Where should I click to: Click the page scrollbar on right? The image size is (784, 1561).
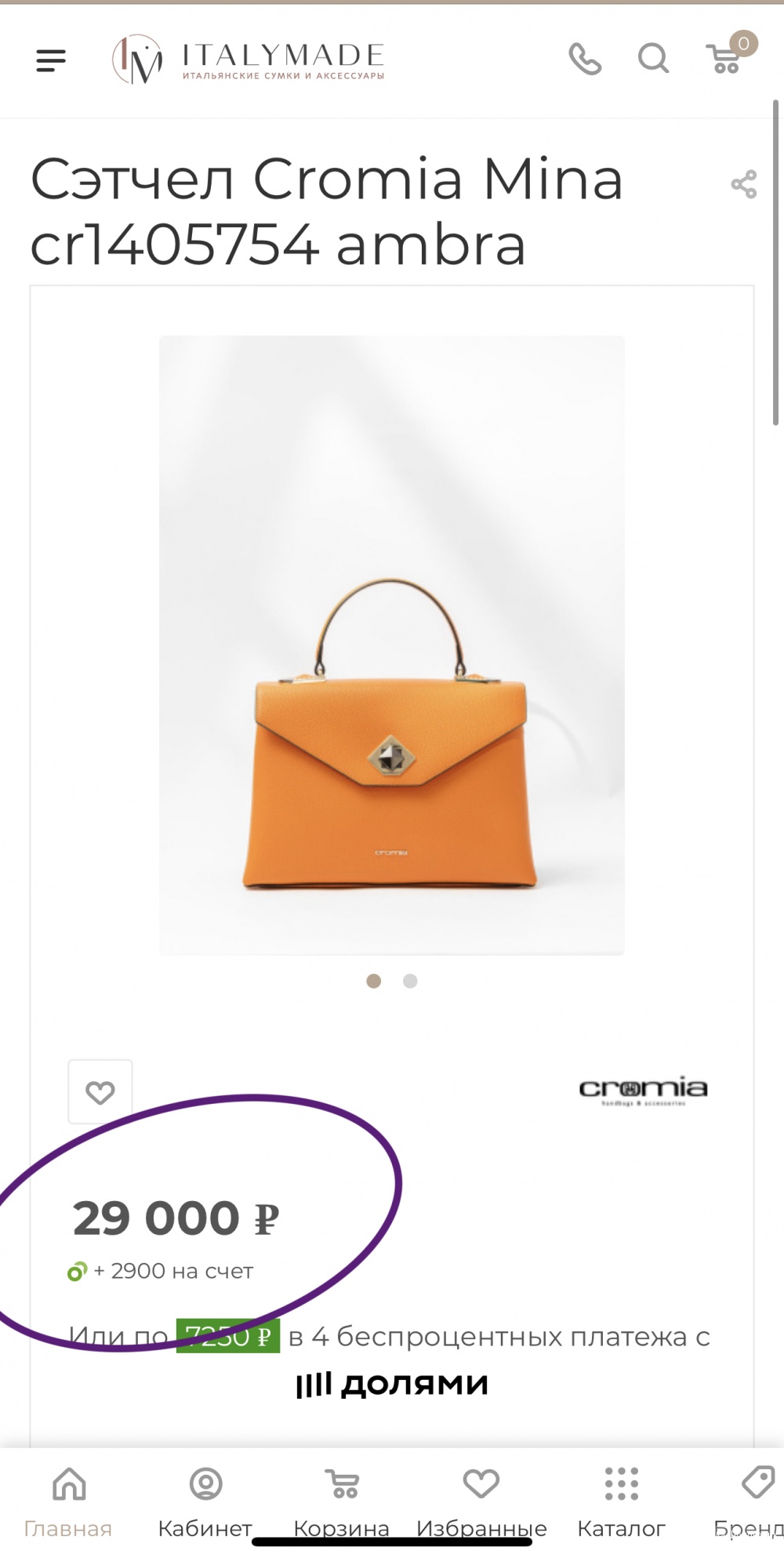(x=775, y=263)
